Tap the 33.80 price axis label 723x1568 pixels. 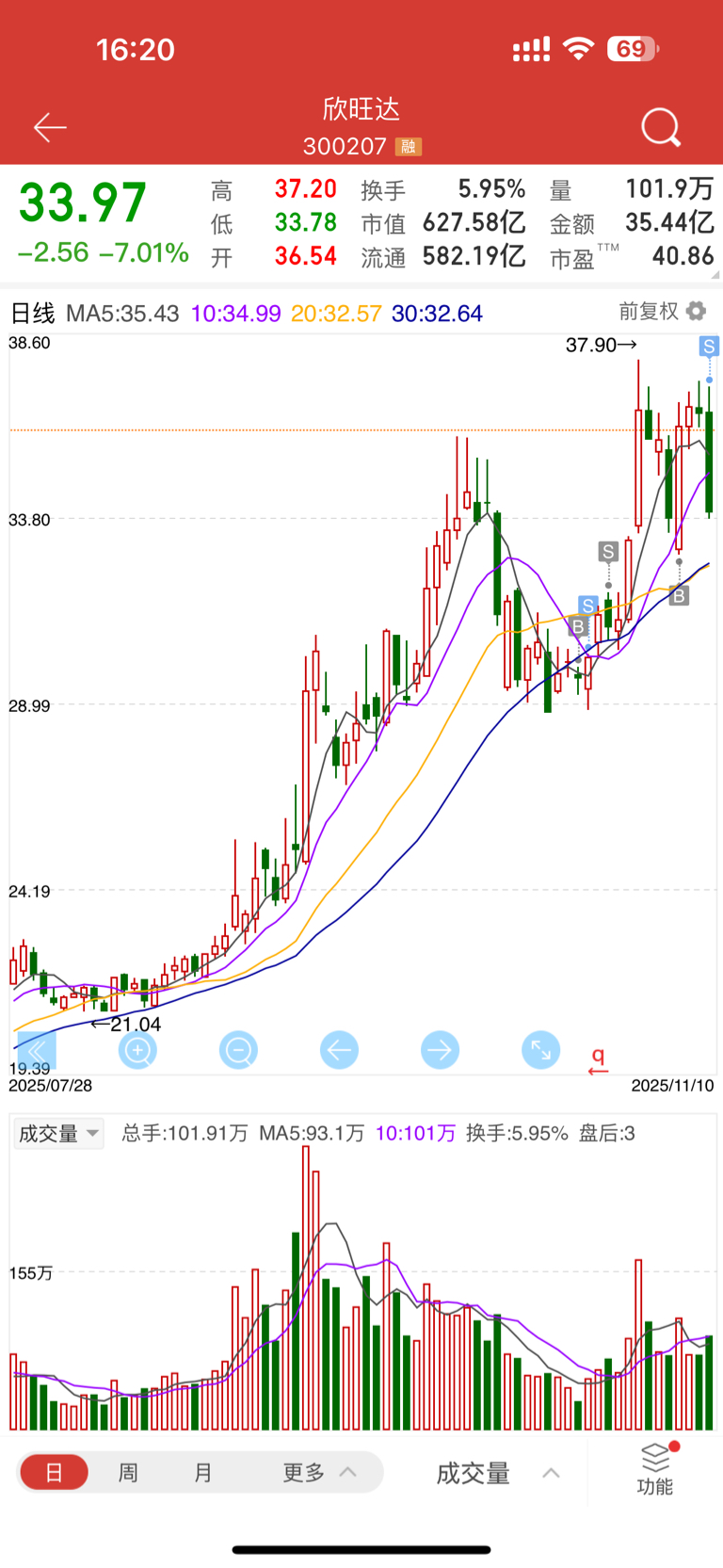click(29, 520)
